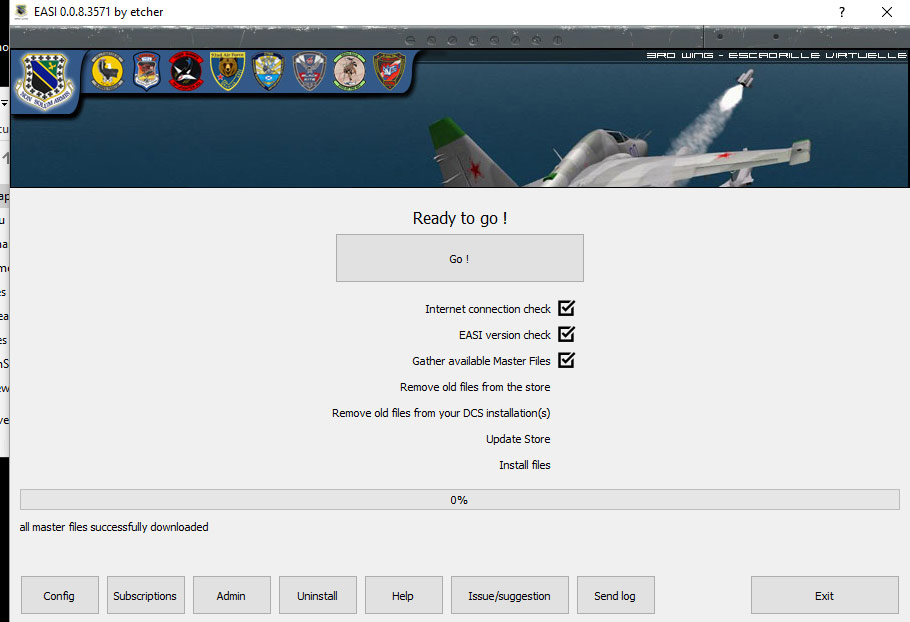Screen dimensions: 910x622
Task: Click the title bar question mark help button
Action: point(842,12)
